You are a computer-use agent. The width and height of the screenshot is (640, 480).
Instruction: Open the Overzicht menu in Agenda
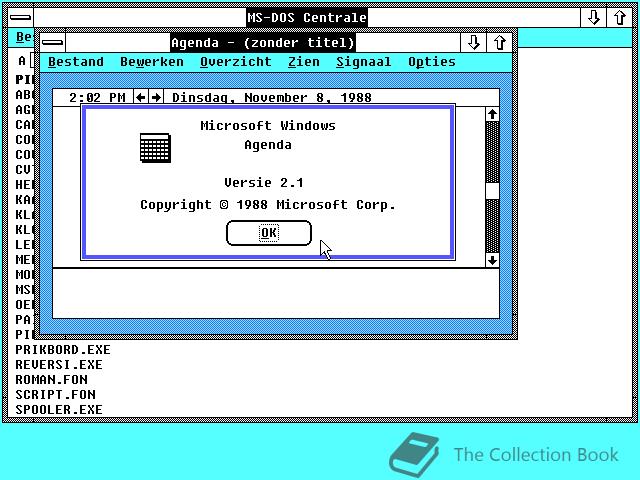236,62
